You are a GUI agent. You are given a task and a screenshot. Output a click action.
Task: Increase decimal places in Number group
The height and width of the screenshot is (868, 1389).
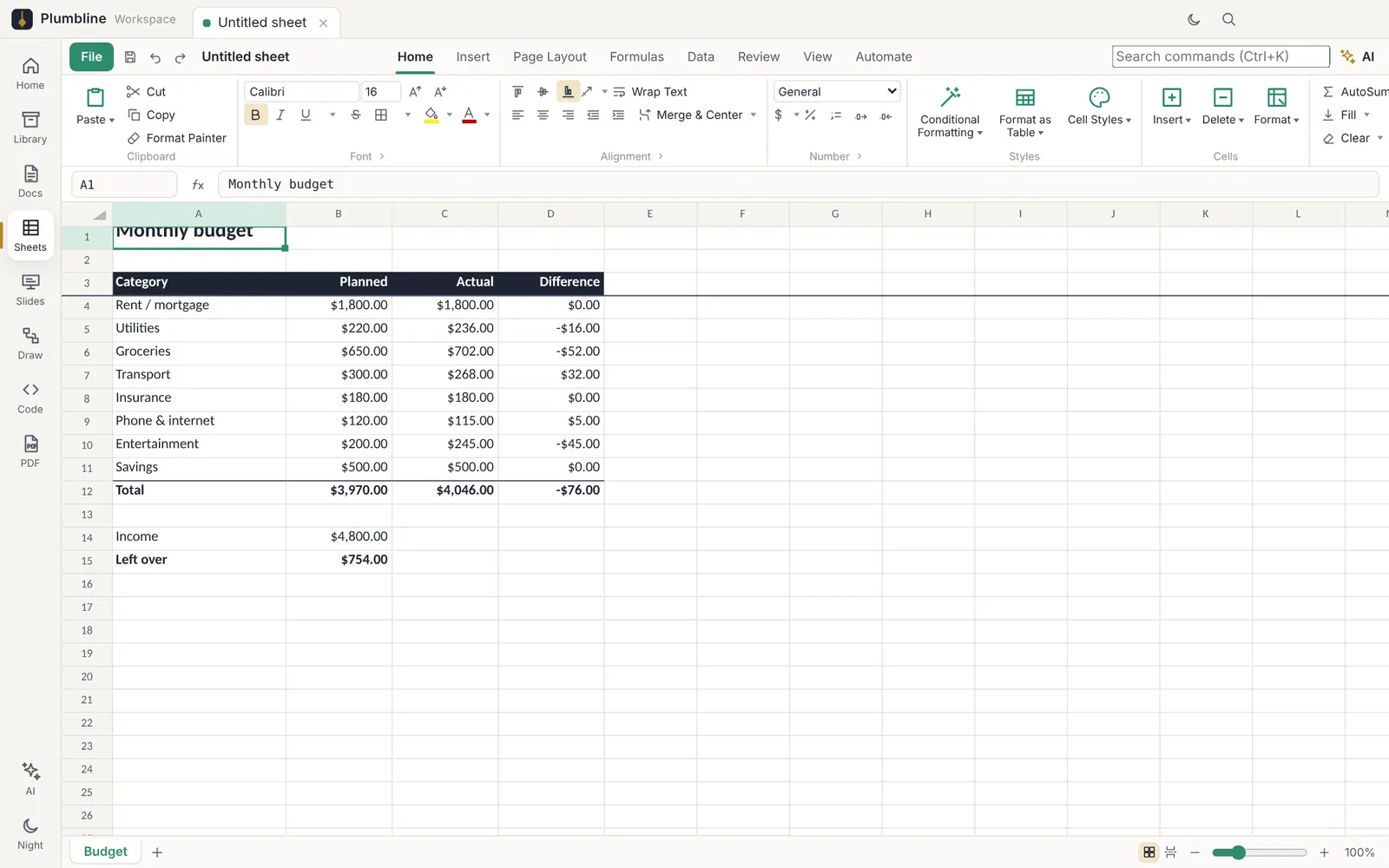(x=860, y=115)
